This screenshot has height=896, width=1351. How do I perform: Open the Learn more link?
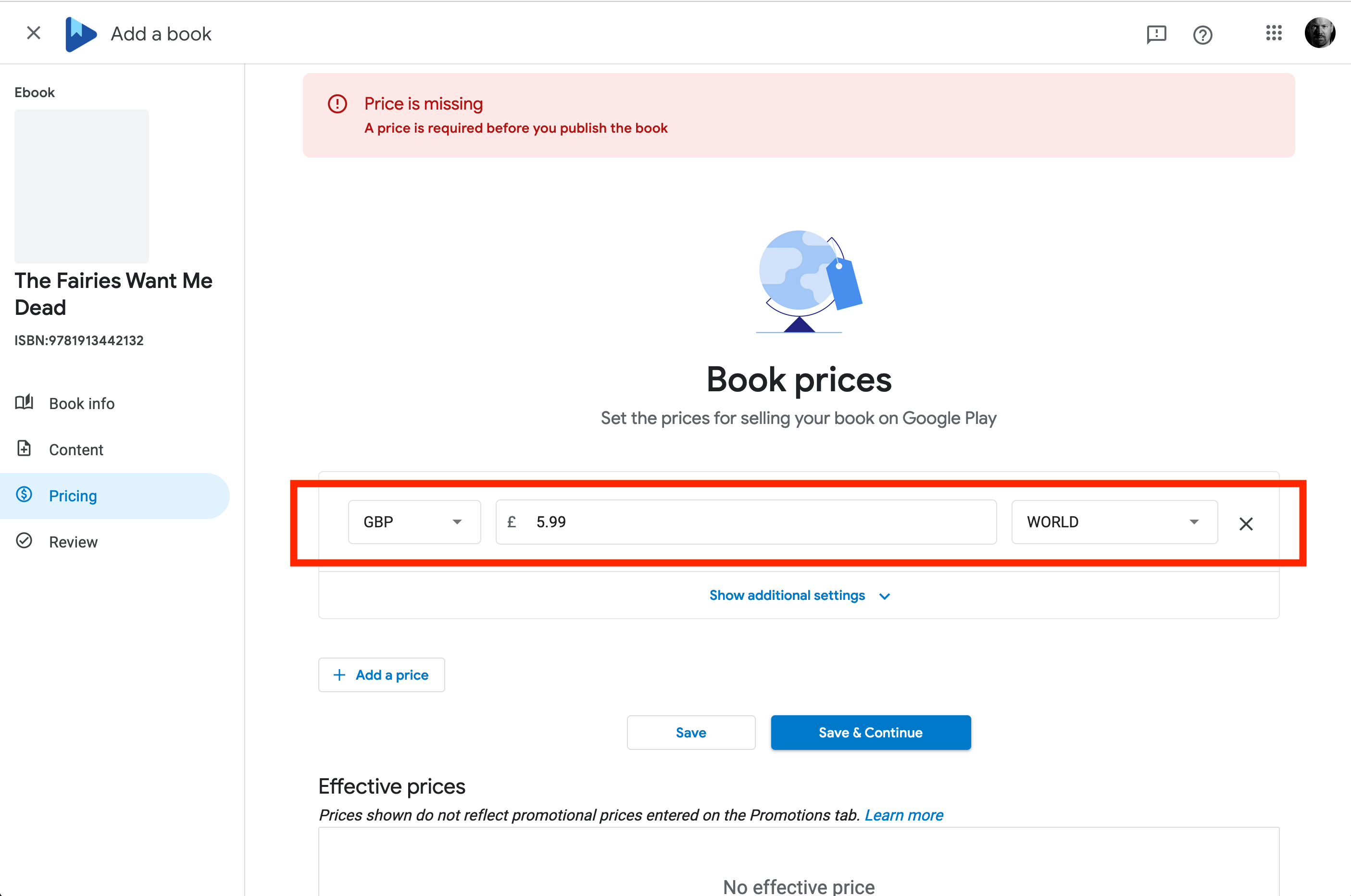coord(903,815)
